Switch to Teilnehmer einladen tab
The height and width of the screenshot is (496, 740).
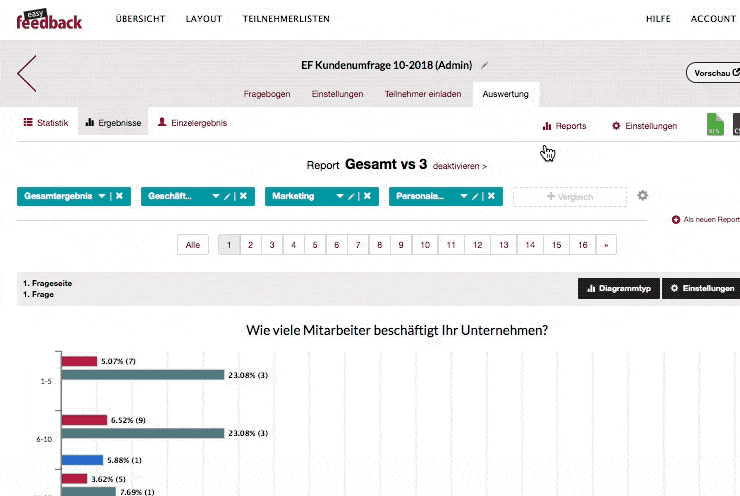click(423, 94)
